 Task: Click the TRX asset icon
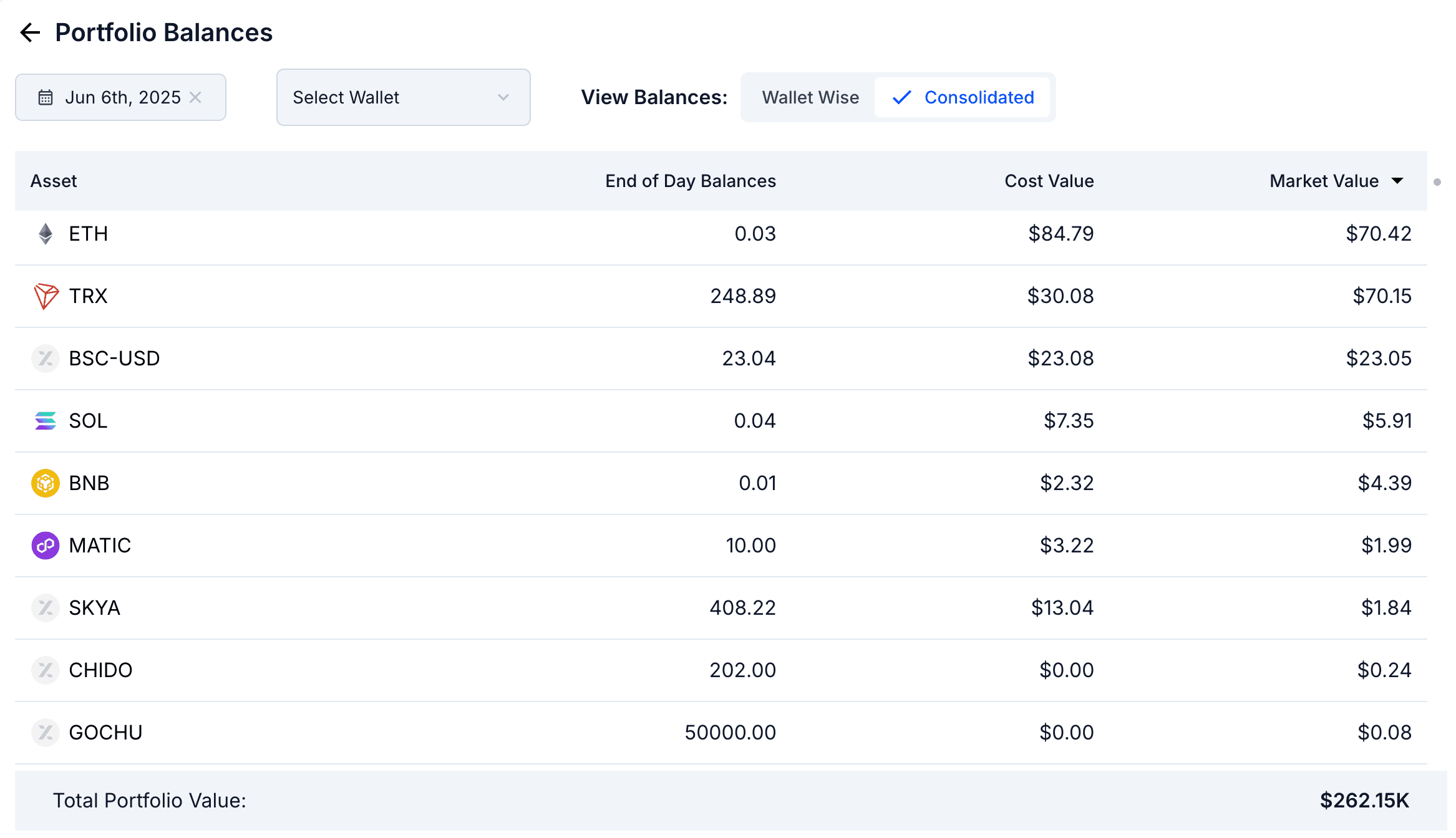click(x=46, y=296)
